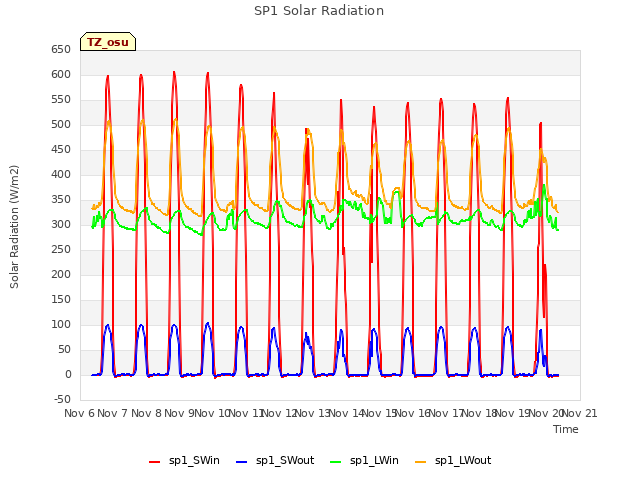The height and width of the screenshot is (480, 640).
Task: Click the 350 y-axis tick label
Action: tap(61, 200)
